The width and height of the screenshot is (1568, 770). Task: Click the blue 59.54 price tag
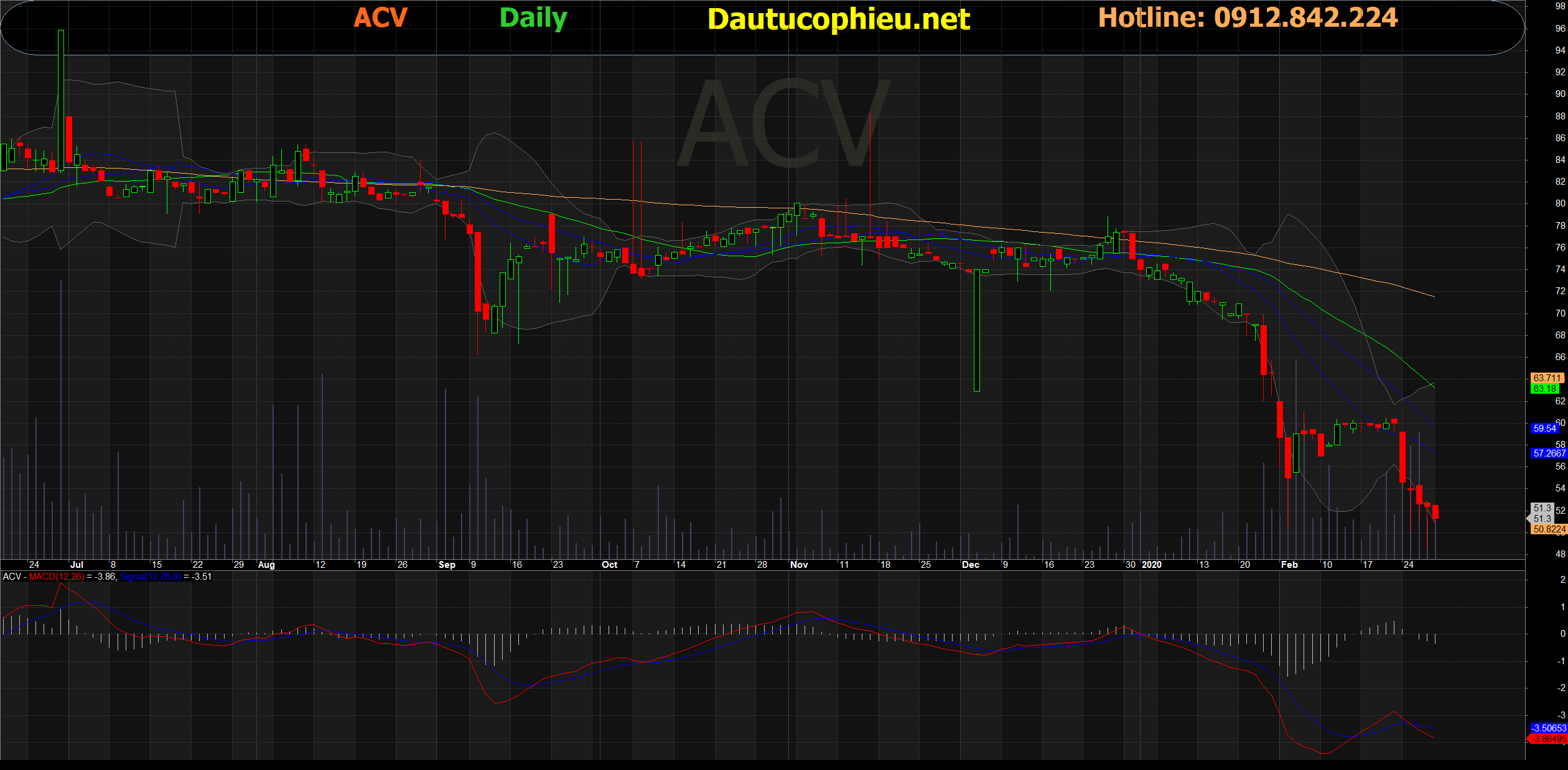(1545, 429)
